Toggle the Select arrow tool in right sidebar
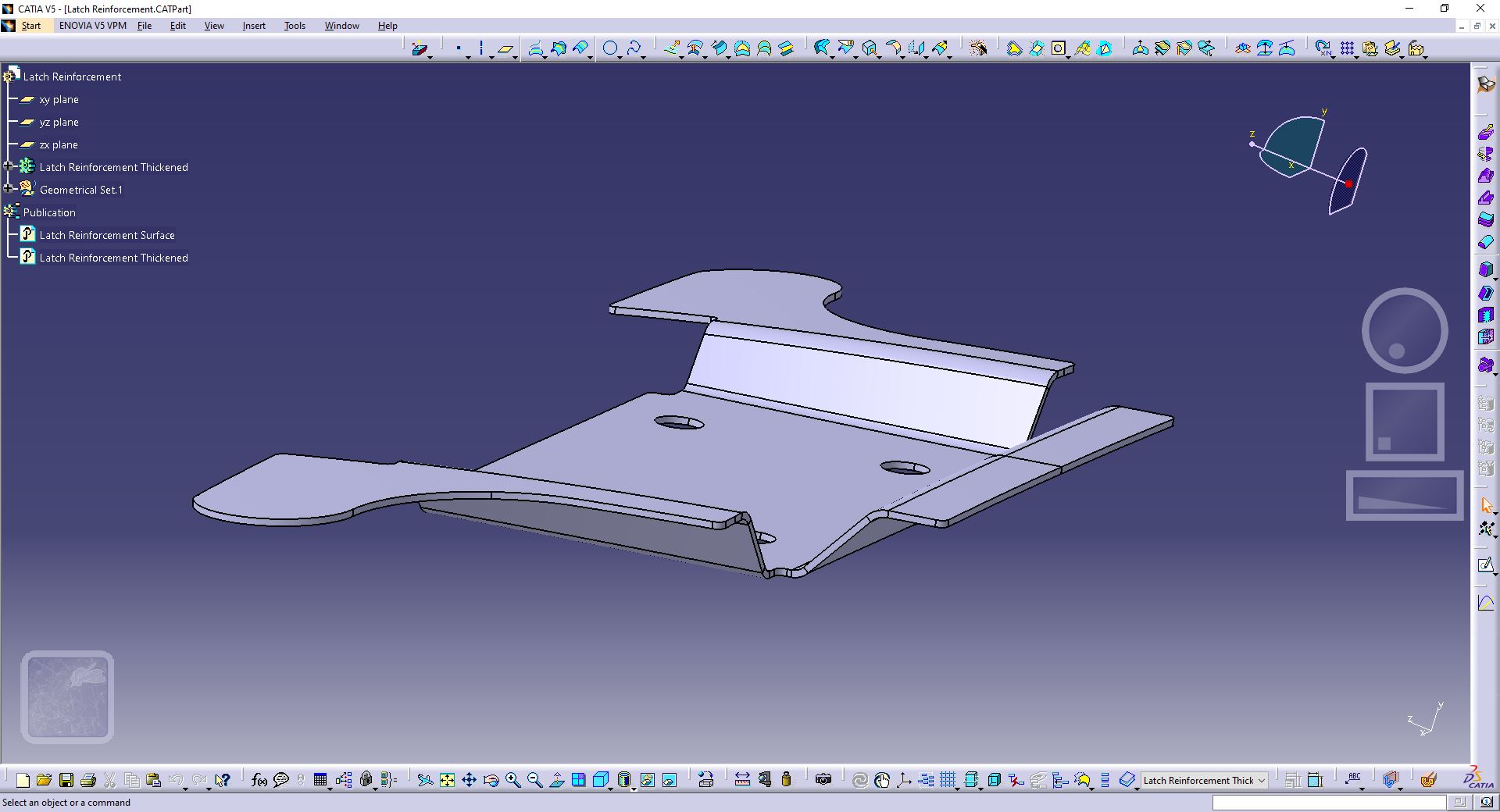Screen dimensions: 1500x812 point(1486,506)
